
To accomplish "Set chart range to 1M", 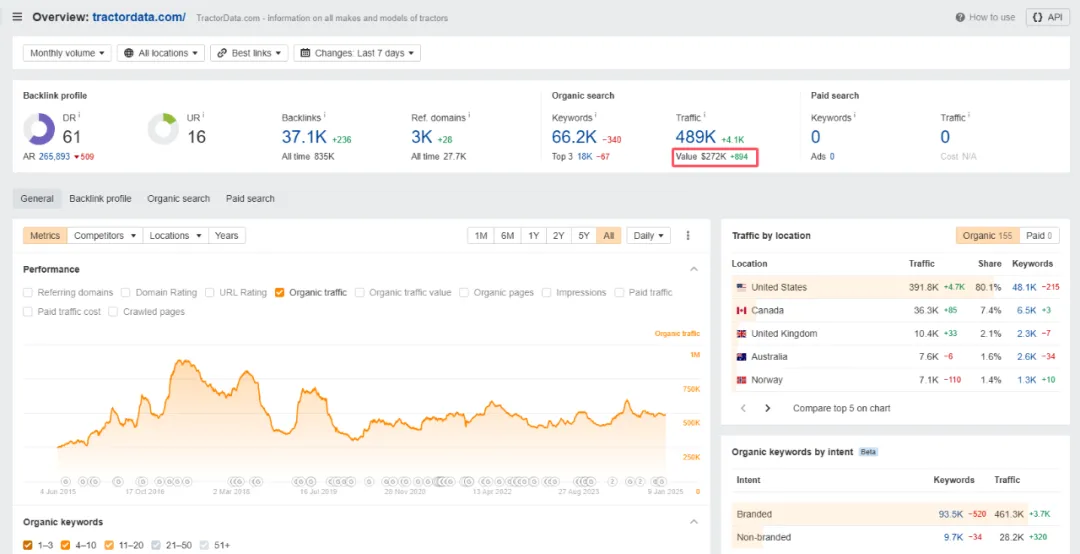I will [481, 236].
